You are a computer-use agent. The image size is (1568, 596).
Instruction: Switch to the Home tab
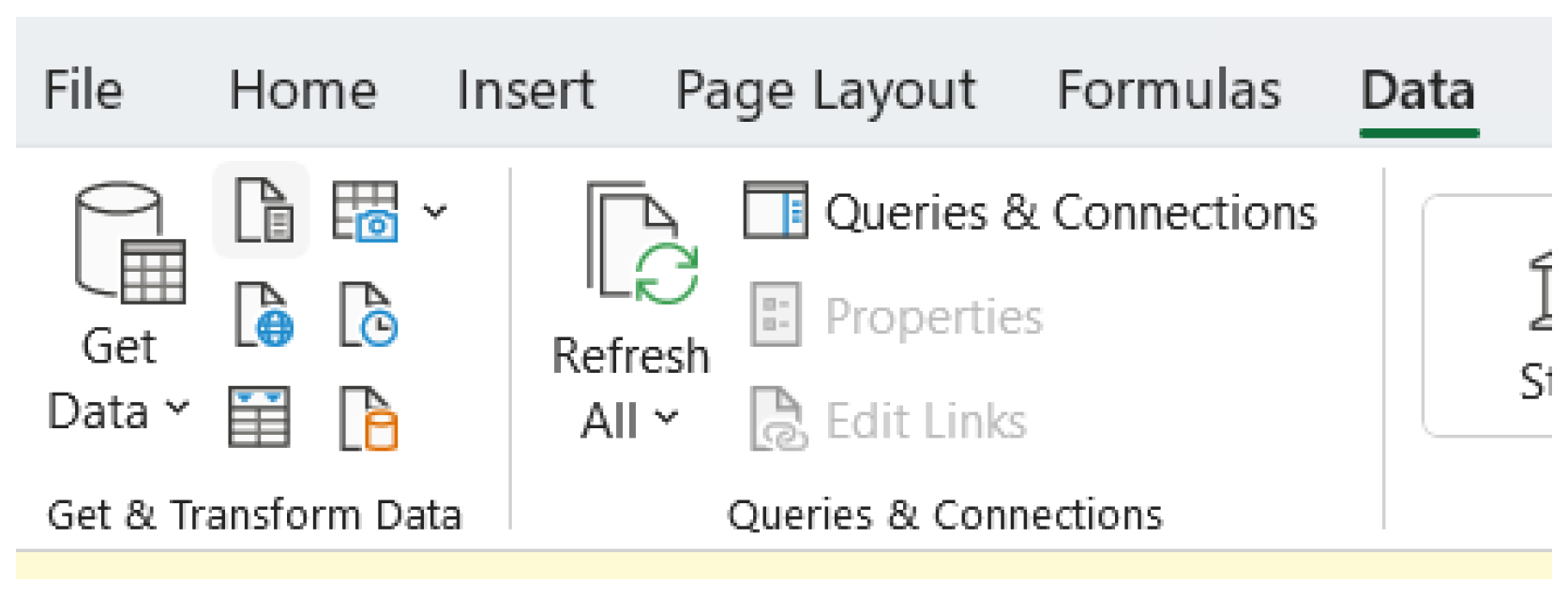point(303,91)
